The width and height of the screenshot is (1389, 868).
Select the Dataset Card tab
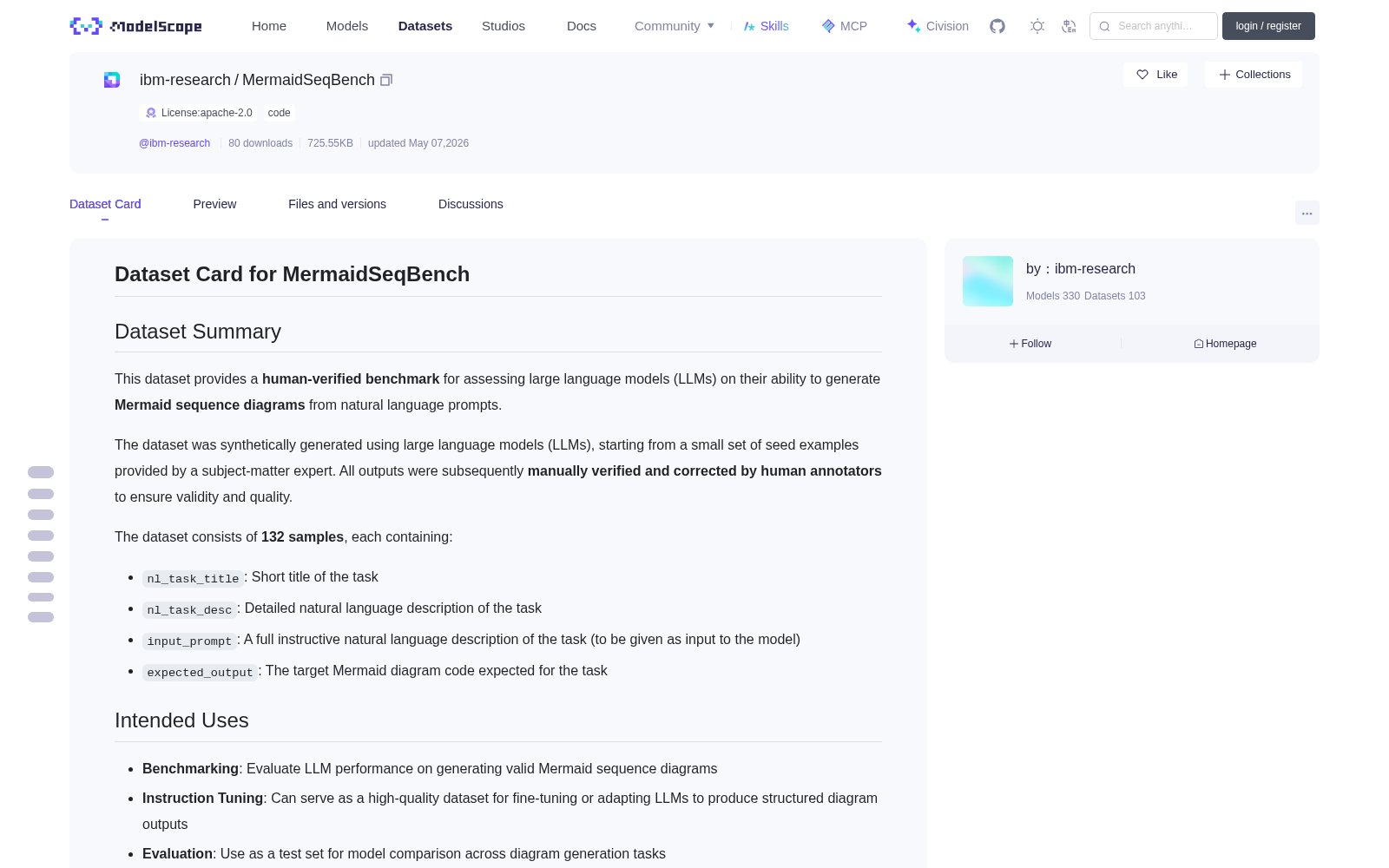tap(105, 204)
